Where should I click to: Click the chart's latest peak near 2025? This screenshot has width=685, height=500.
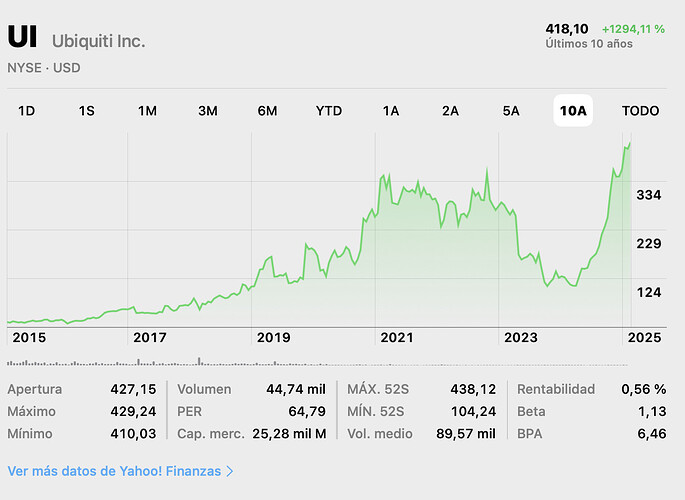tap(630, 143)
